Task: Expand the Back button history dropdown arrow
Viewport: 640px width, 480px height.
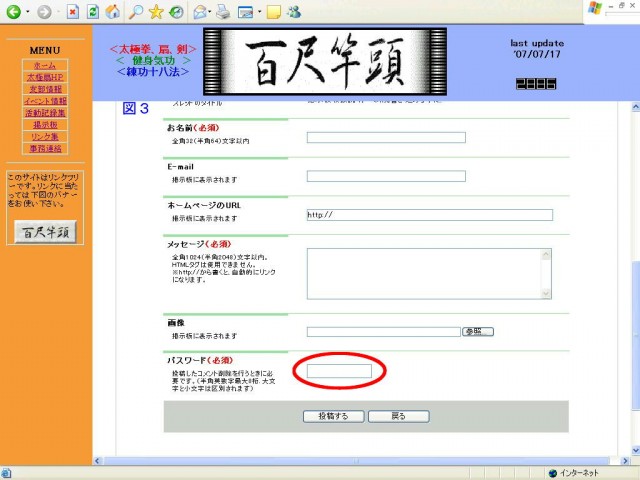Action: tap(29, 14)
